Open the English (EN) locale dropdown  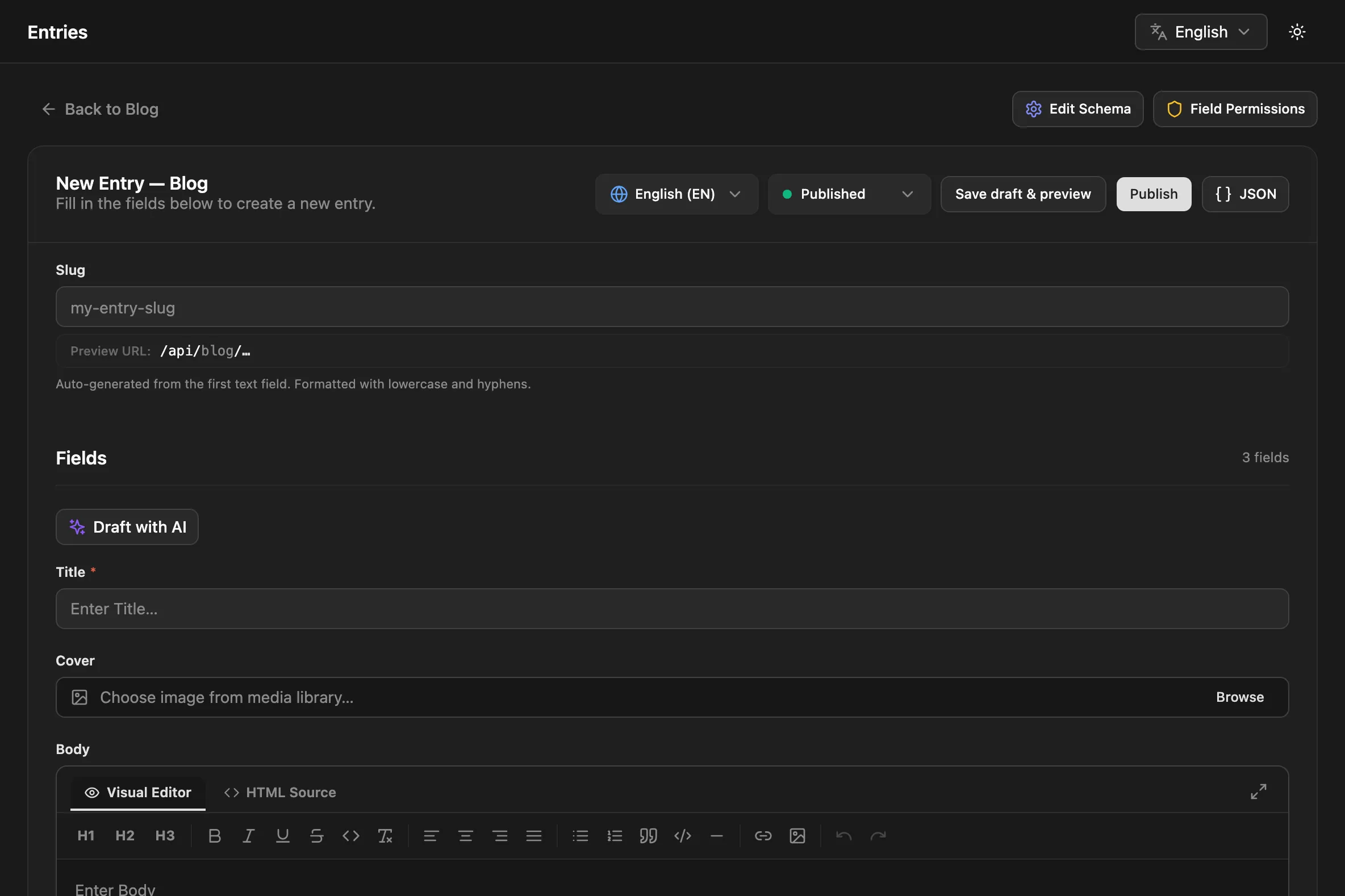pyautogui.click(x=677, y=194)
